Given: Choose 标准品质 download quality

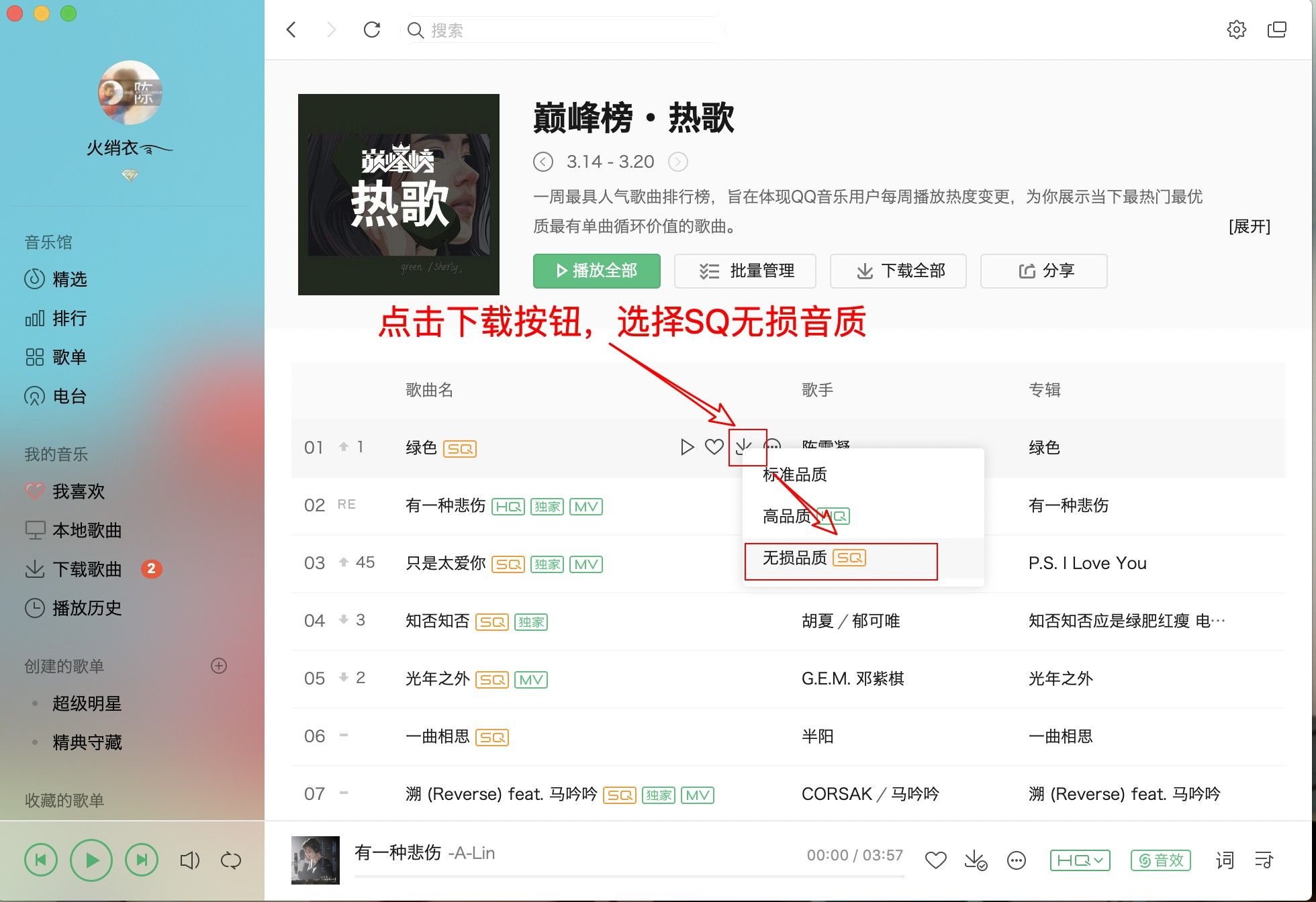Looking at the screenshot, I should point(795,474).
